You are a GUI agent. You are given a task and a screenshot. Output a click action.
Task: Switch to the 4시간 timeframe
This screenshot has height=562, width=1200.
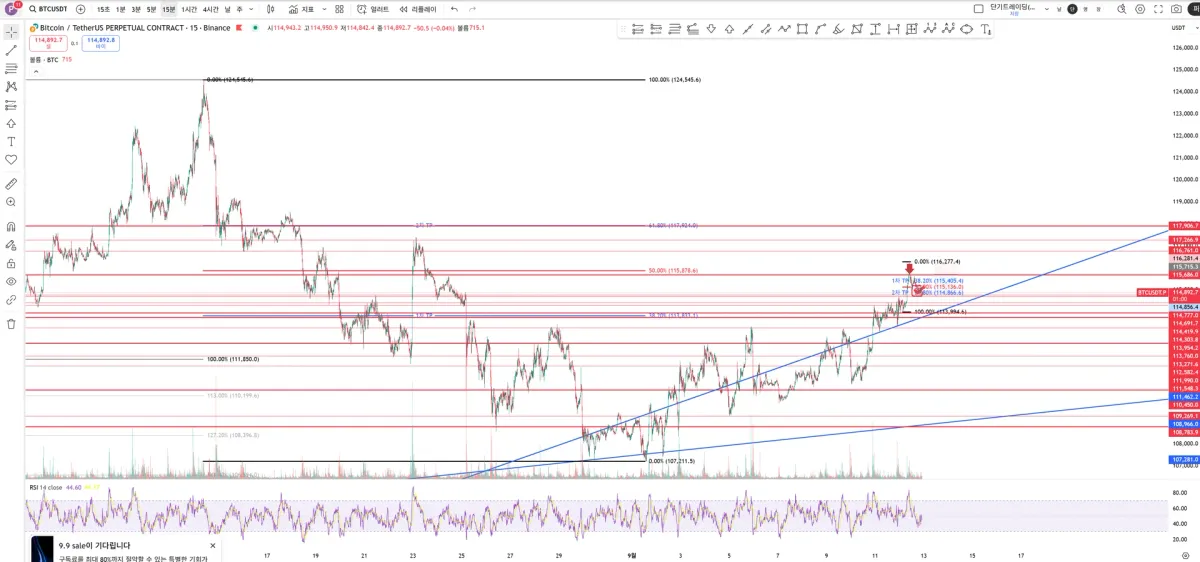pos(210,9)
